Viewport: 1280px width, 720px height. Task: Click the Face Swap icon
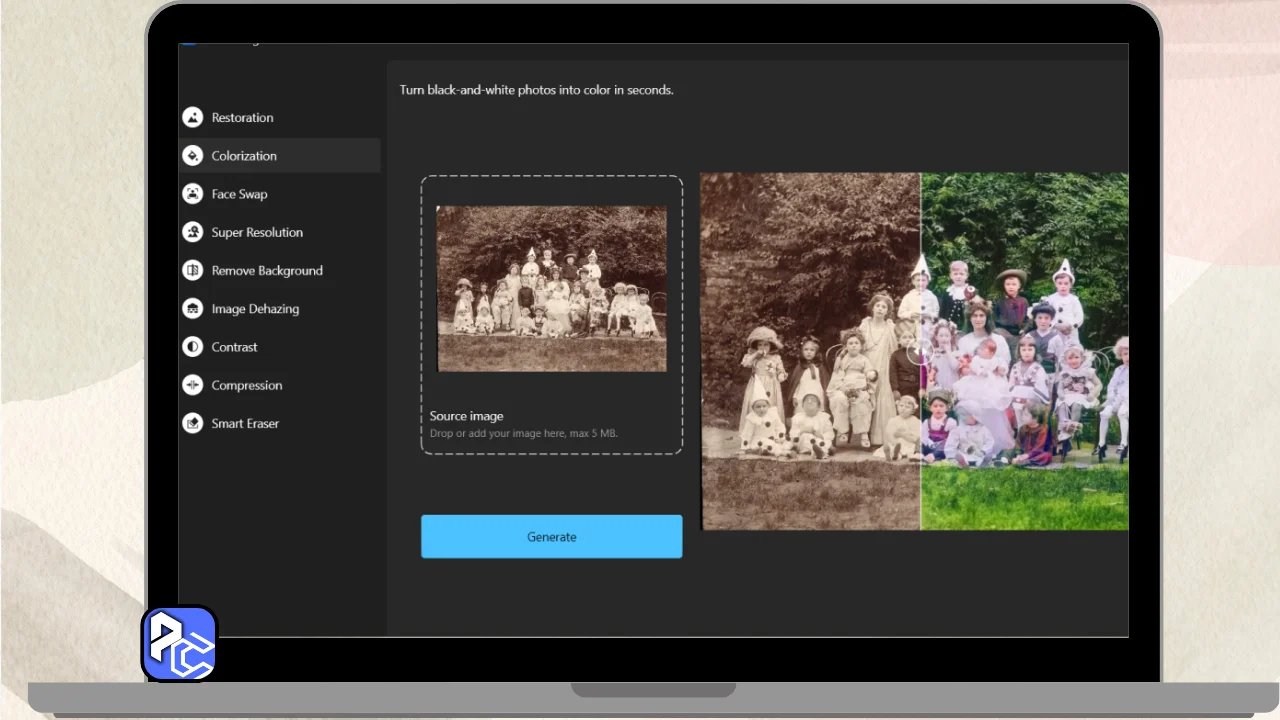tap(192, 194)
